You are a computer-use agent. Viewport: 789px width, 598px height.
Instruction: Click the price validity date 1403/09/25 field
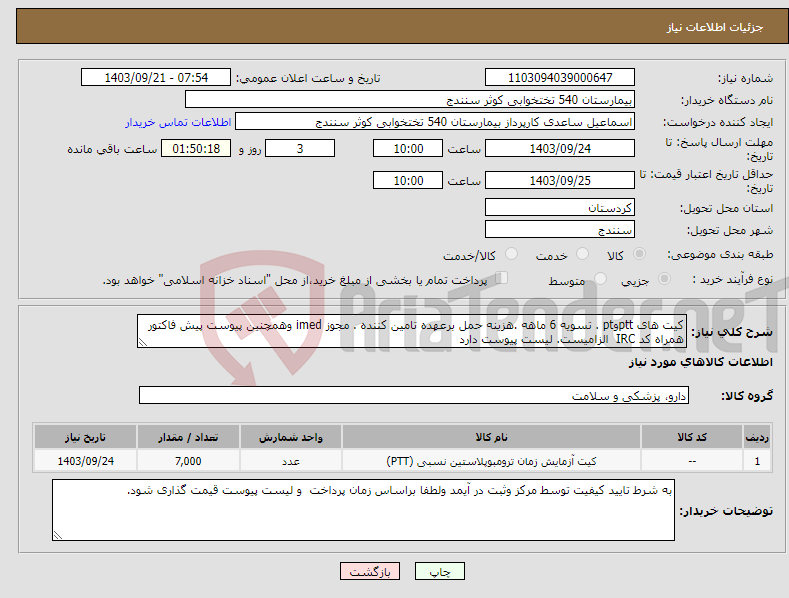560,180
